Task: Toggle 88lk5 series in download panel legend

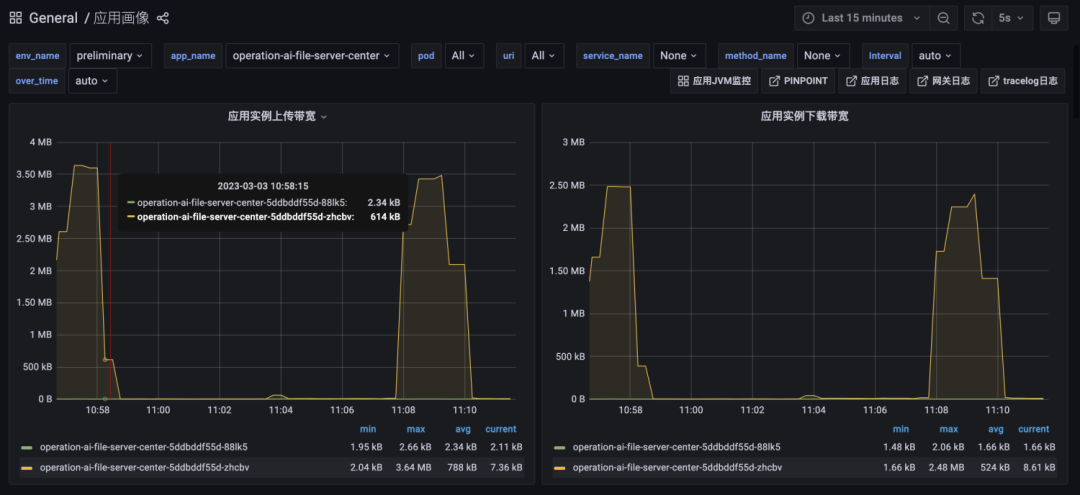Action: coord(677,447)
